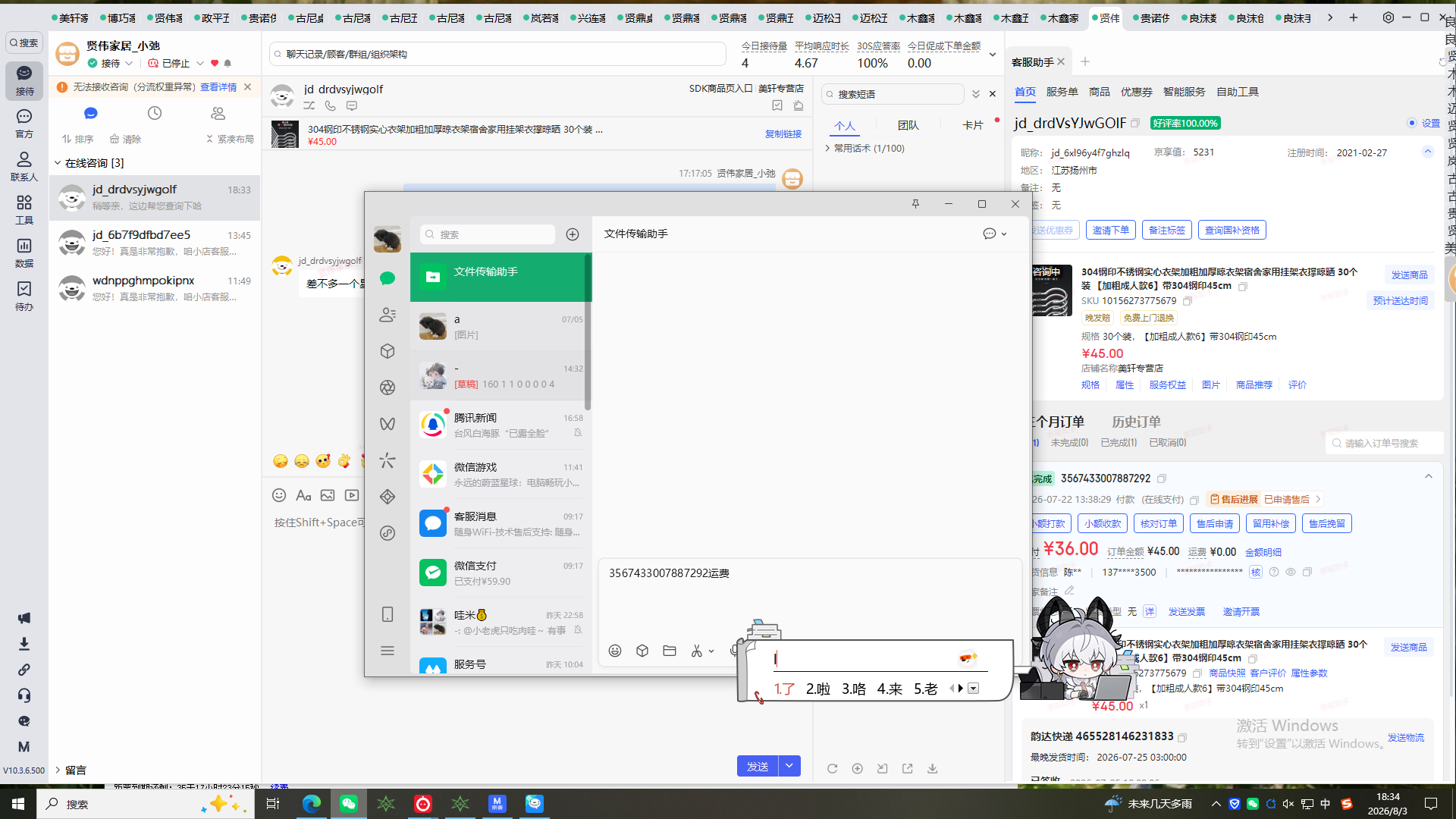The height and width of the screenshot is (819, 1456).
Task: Expand the 常用话术 (1/100) list
Action: (828, 149)
